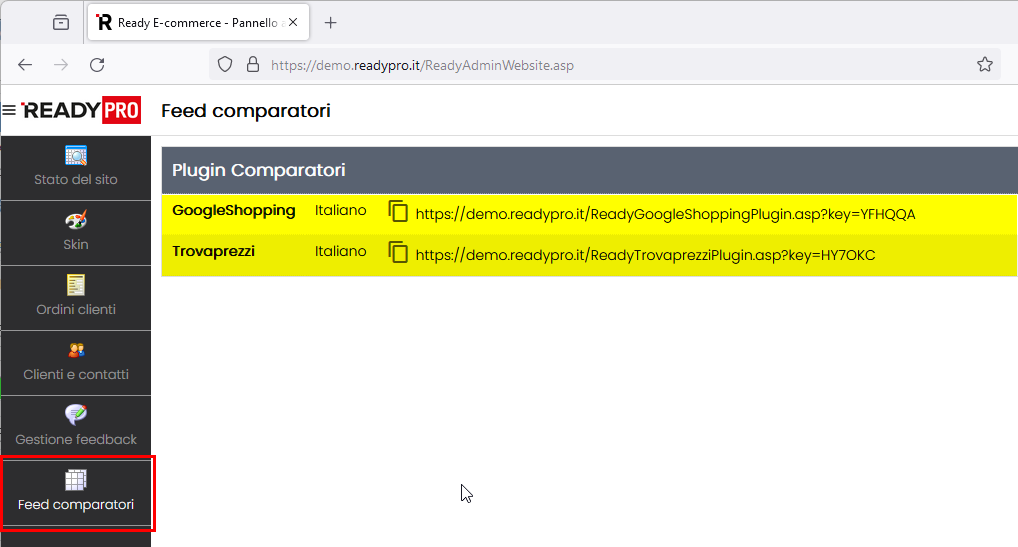
Task: Open Stato del sito section
Action: [76, 167]
